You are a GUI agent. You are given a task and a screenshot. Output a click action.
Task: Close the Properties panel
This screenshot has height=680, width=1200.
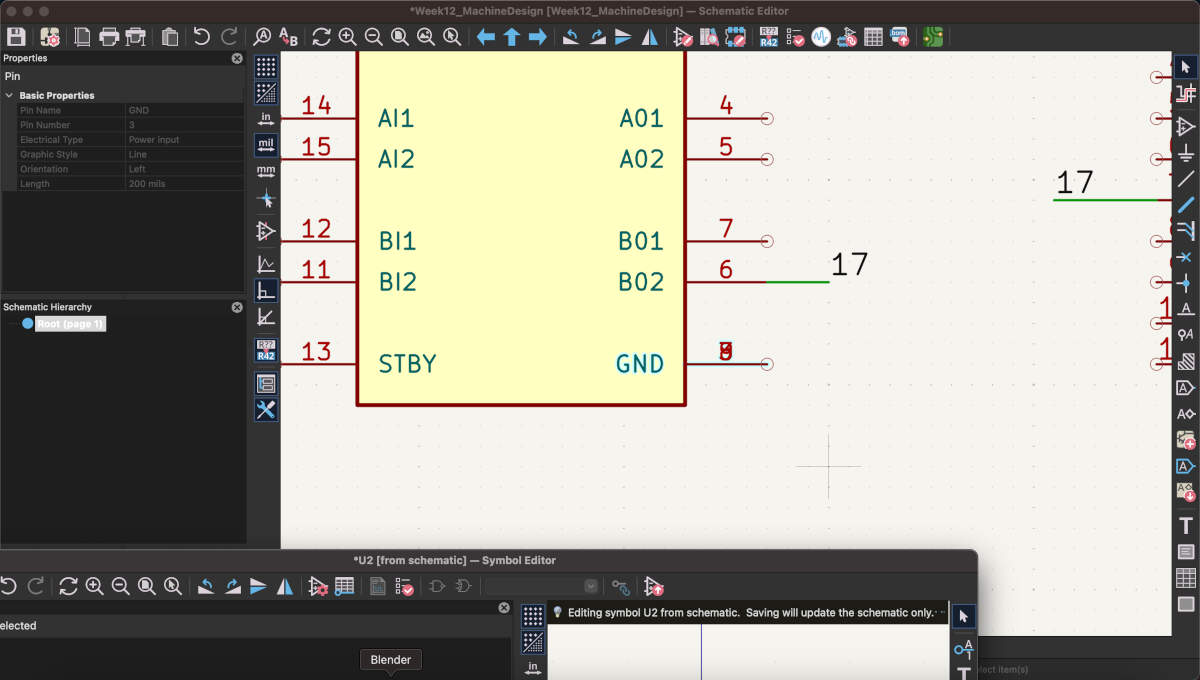click(x=237, y=59)
